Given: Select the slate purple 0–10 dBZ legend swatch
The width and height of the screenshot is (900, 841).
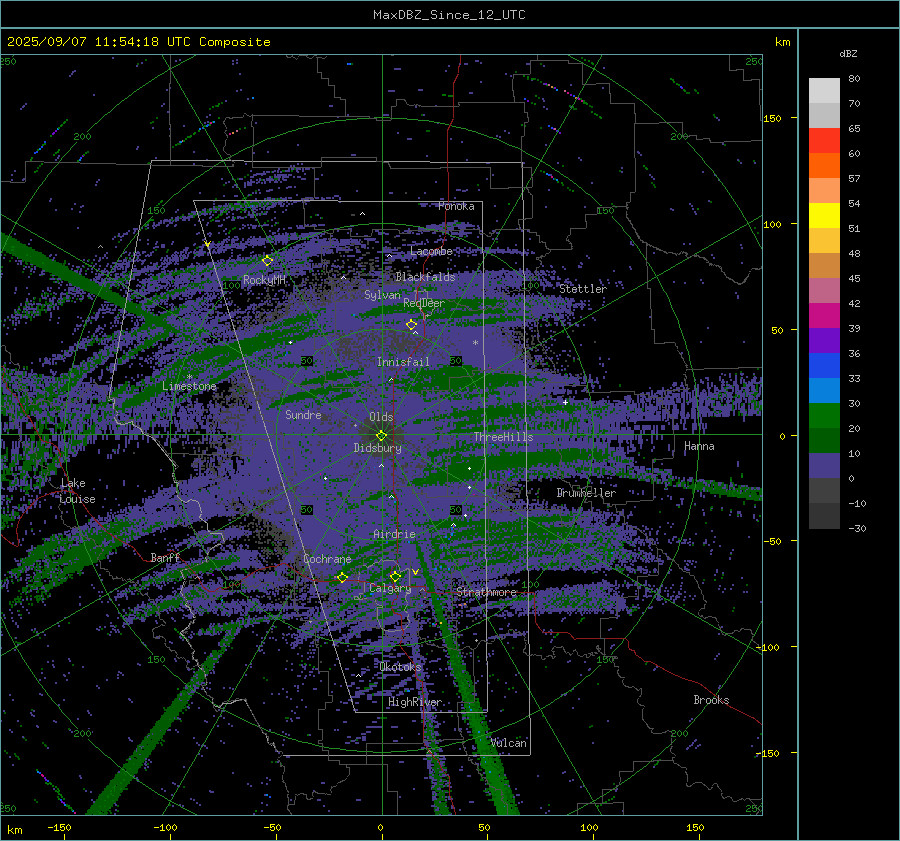Looking at the screenshot, I should coord(824,466).
